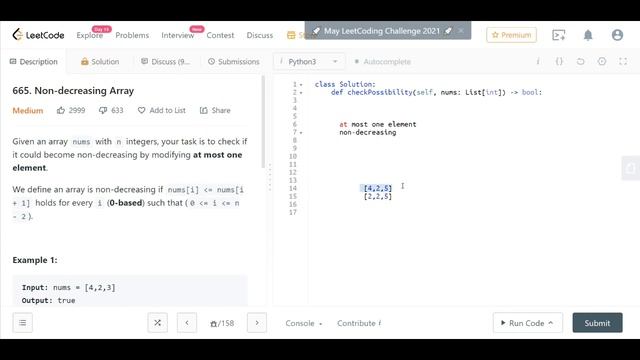This screenshot has height=360, width=640.
Task: Click the description panel scrollbar
Action: click(x=263, y=122)
